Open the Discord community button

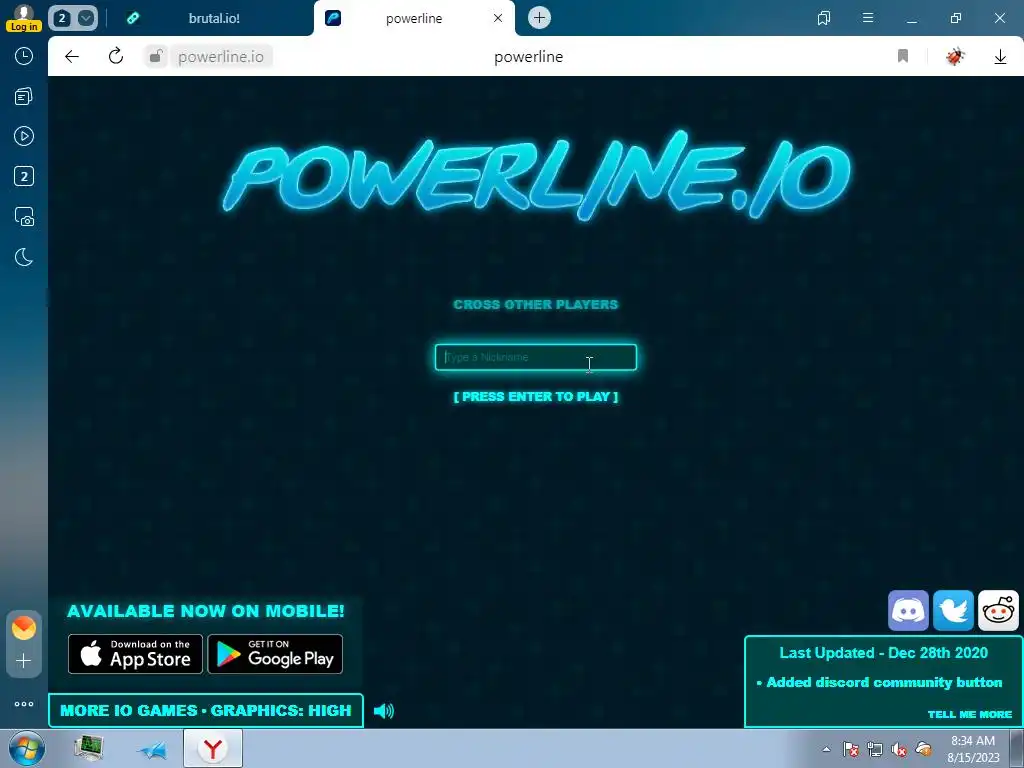click(908, 611)
